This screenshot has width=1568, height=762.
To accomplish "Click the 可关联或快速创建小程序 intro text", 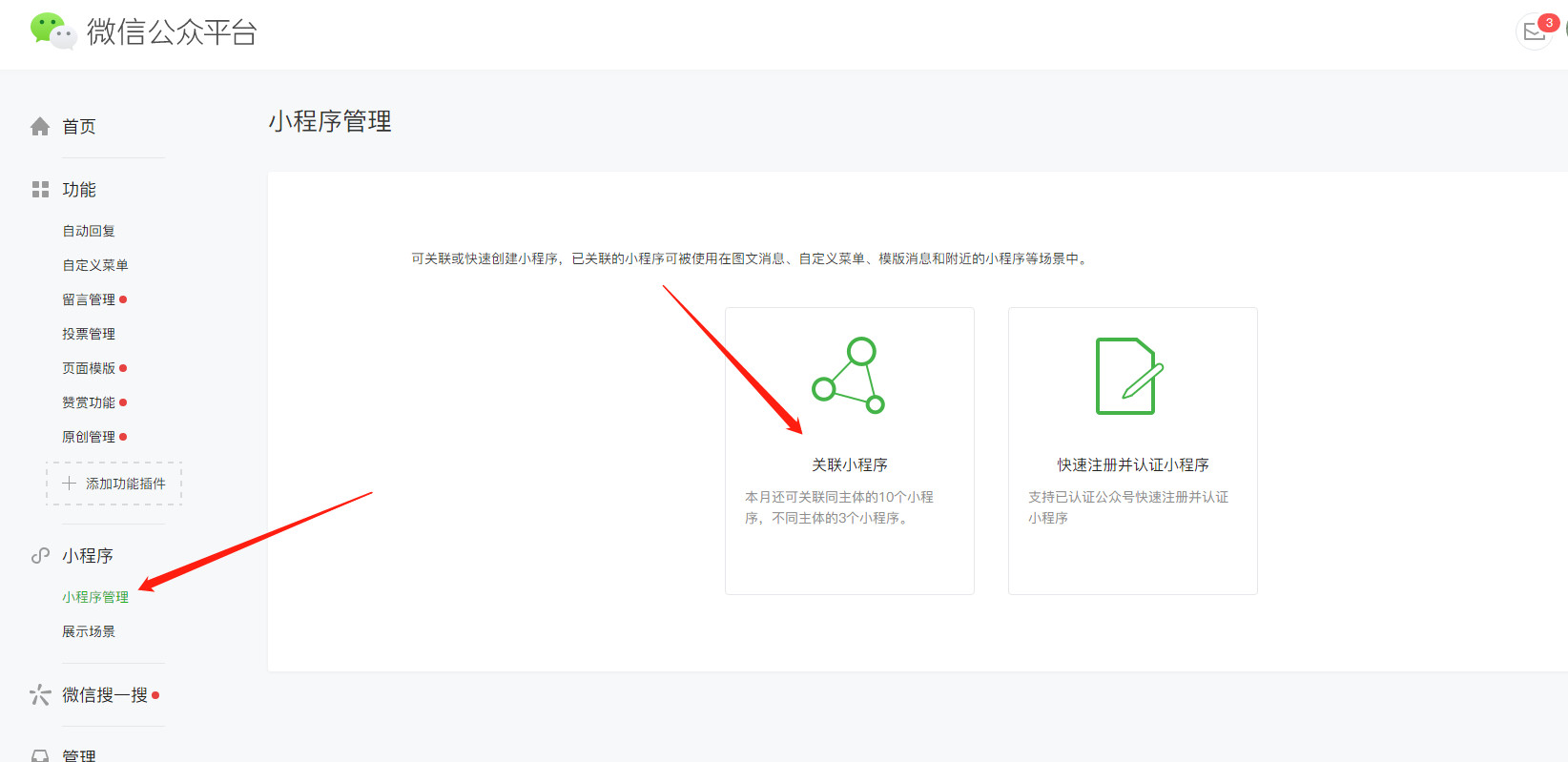I will (x=752, y=258).
